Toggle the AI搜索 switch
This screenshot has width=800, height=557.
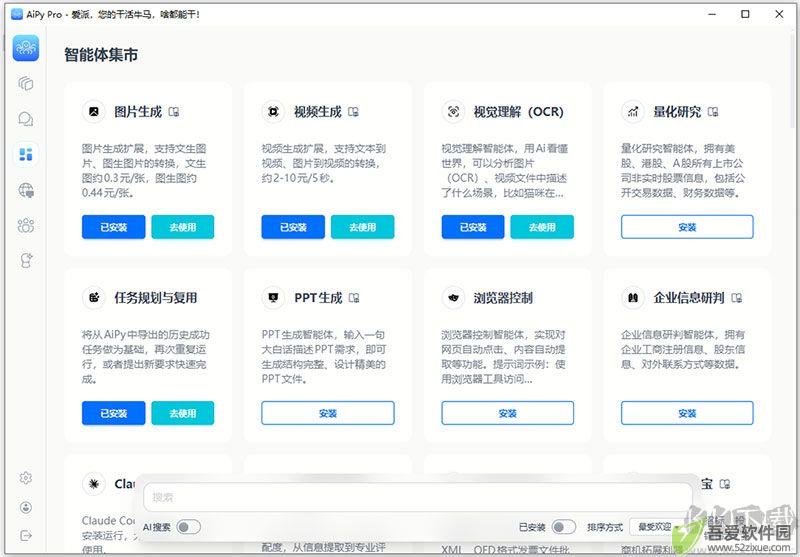(188, 527)
